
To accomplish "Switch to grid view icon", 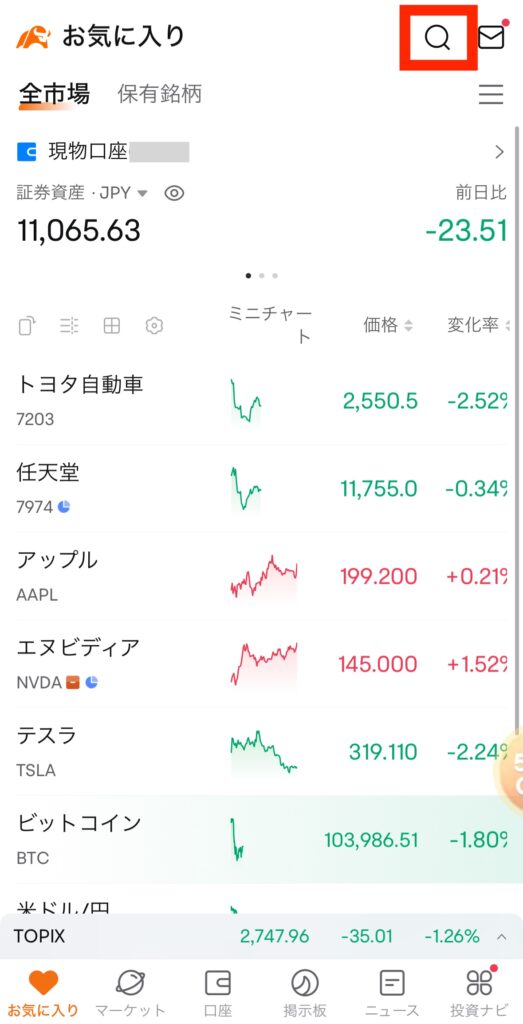I will pos(112,325).
